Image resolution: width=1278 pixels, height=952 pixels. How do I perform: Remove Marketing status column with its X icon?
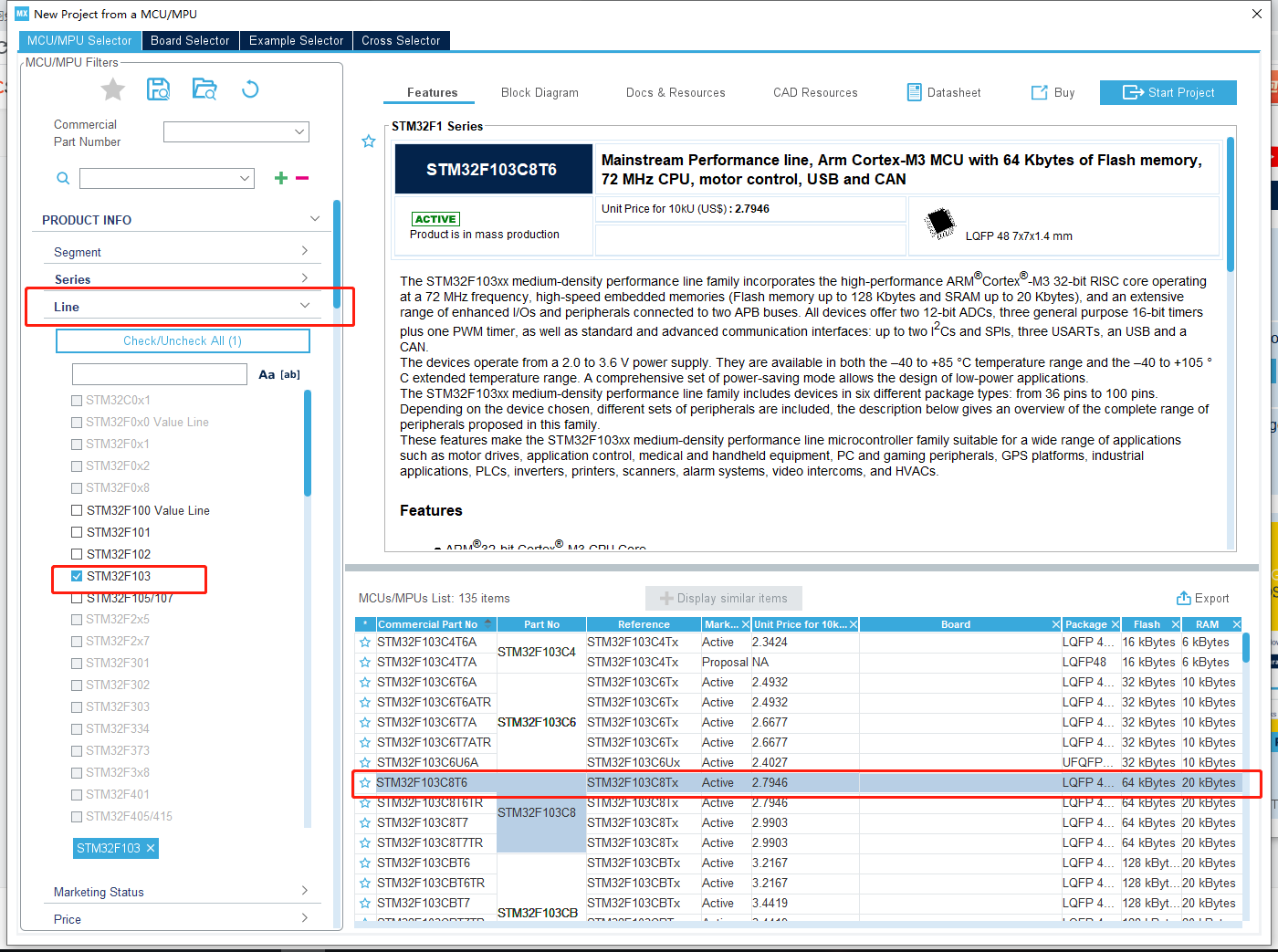click(x=746, y=624)
